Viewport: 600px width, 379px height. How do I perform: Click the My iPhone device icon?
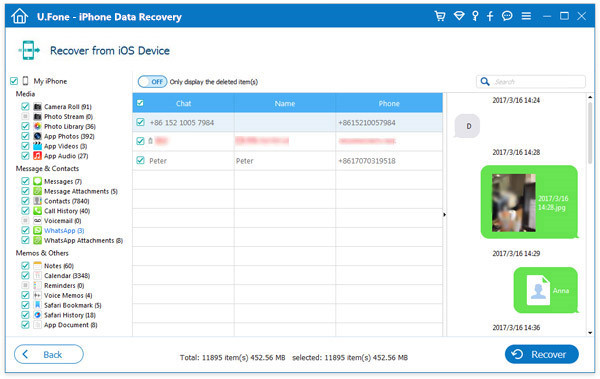pos(25,81)
